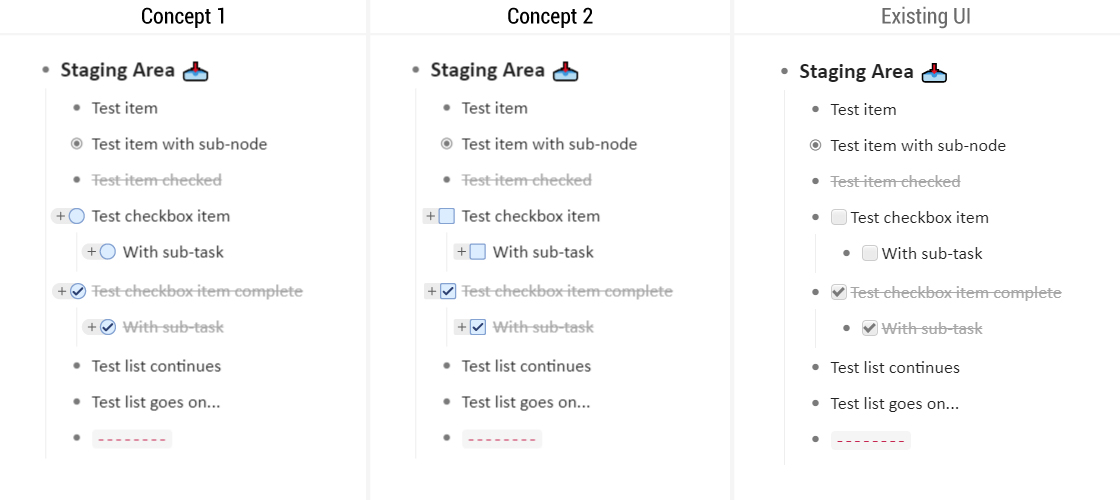Open Test list continues in Concept 1
Image resolution: width=1120 pixels, height=500 pixels.
[156, 366]
